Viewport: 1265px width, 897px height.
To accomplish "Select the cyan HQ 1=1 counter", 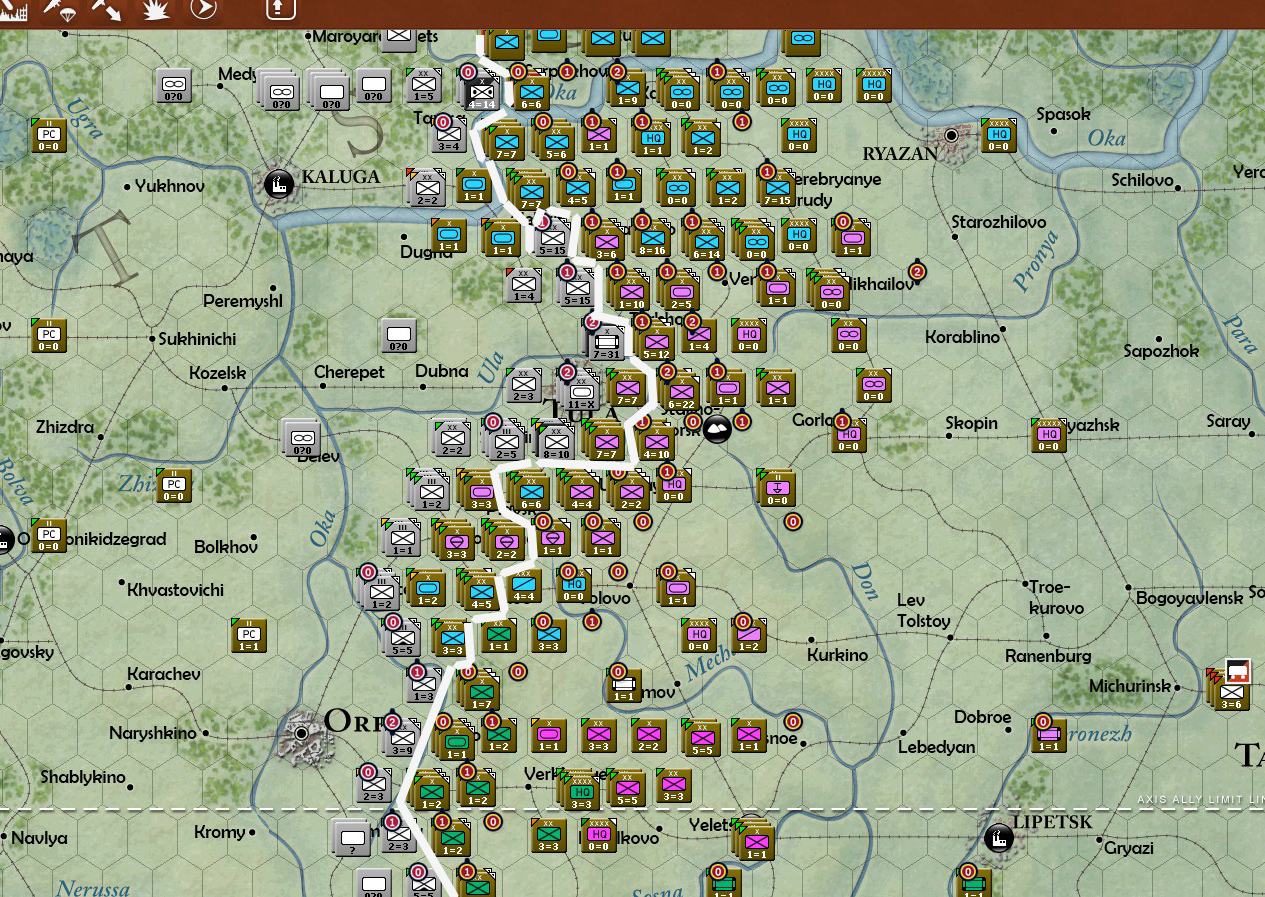I will coord(652,139).
